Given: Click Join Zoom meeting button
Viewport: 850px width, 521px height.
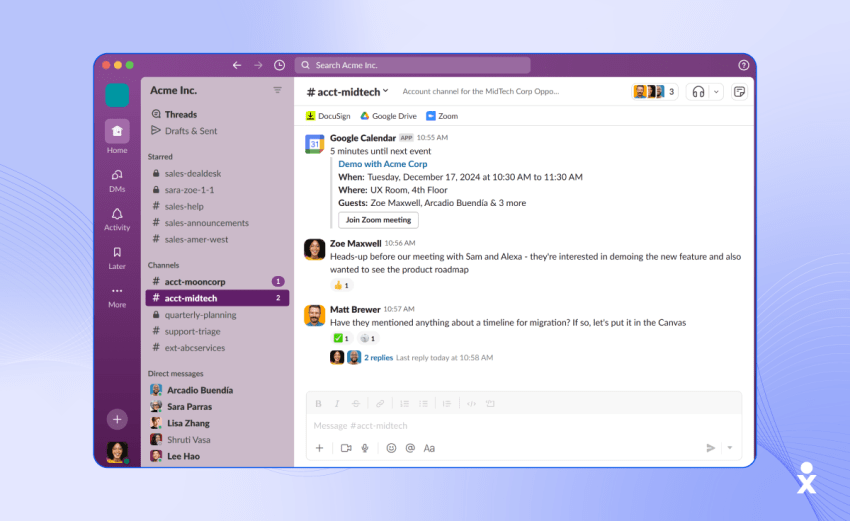Looking at the screenshot, I should point(378,220).
